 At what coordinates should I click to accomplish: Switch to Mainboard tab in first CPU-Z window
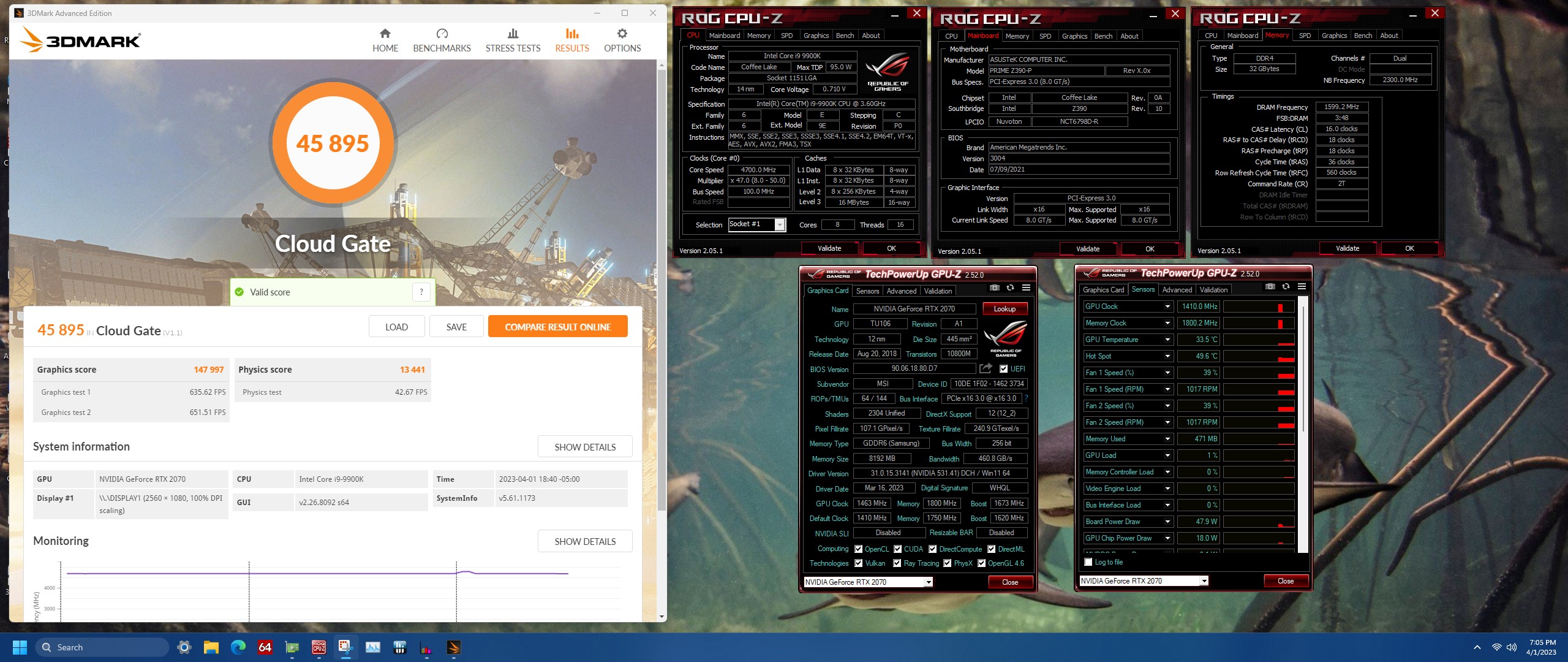pos(724,36)
